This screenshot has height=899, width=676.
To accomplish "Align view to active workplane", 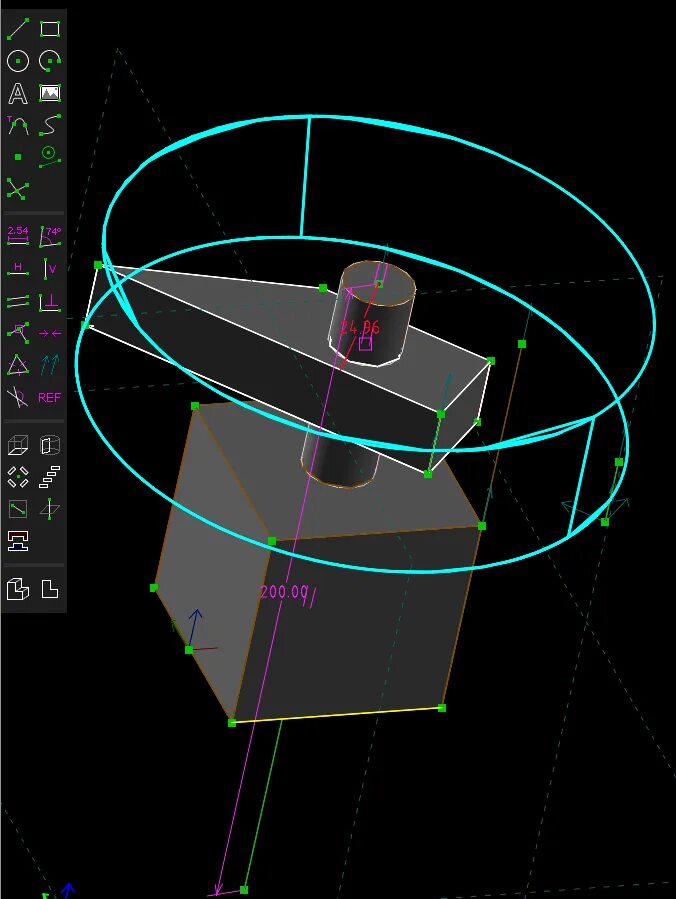I will (50, 589).
